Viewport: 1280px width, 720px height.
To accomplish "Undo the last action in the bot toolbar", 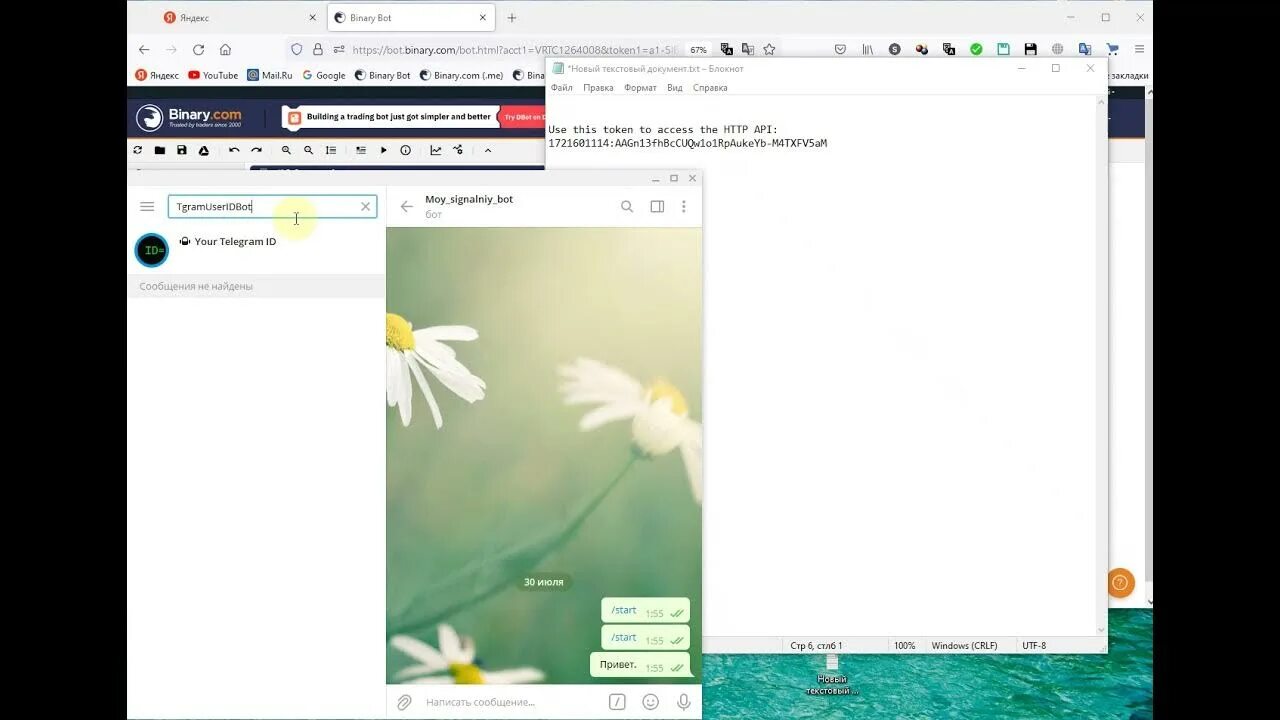I will [x=234, y=150].
